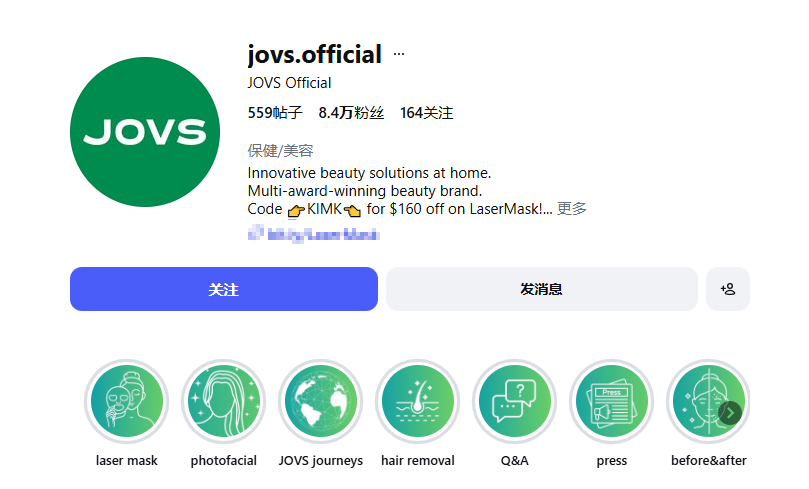Viewport: 809px width, 489px height.
Task: Open the laser mask story highlight
Action: [x=126, y=401]
